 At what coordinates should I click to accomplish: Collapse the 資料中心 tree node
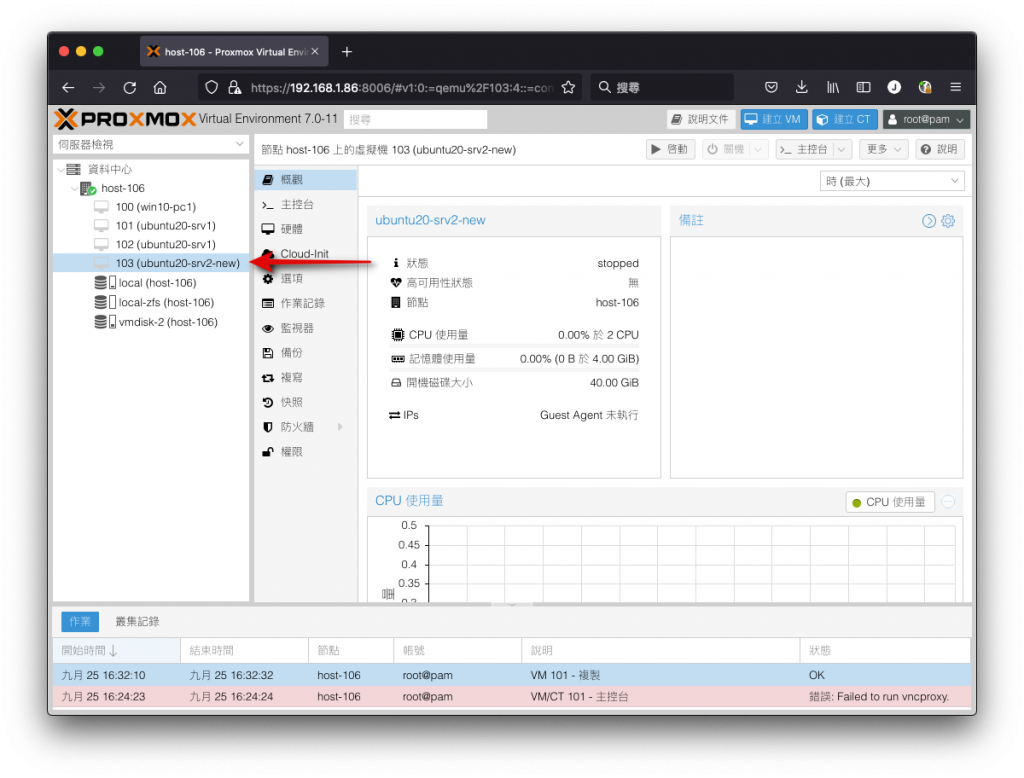61,170
